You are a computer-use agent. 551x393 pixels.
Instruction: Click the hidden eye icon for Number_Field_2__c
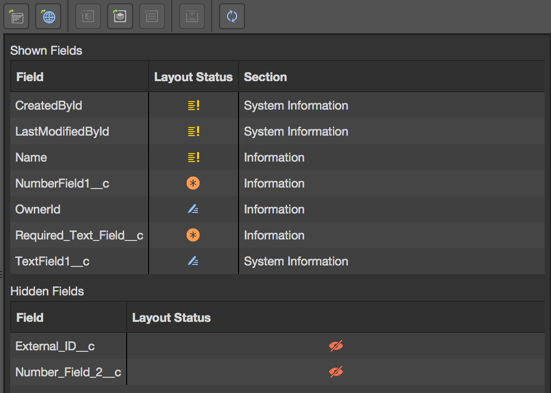(336, 372)
